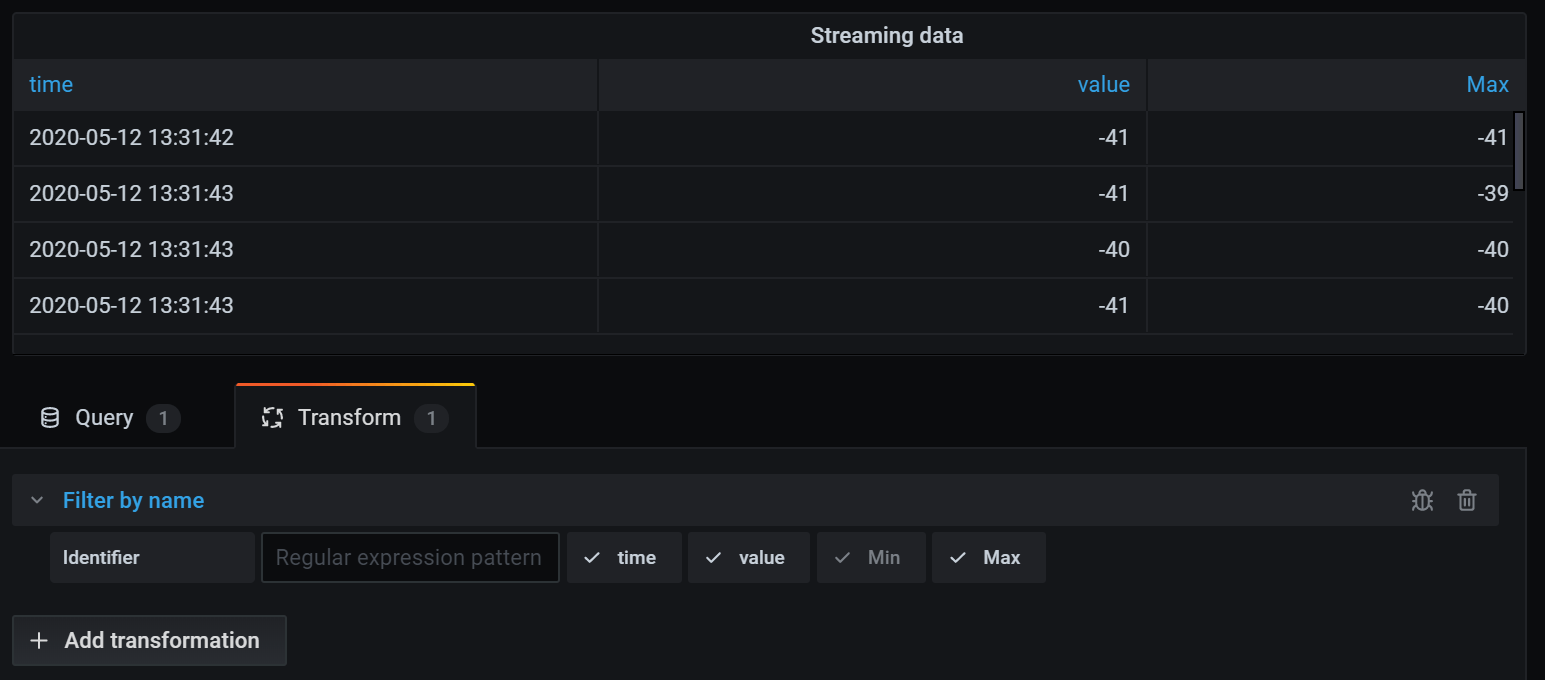Sort the table by the value column
The height and width of the screenshot is (680, 1545).
[1103, 84]
